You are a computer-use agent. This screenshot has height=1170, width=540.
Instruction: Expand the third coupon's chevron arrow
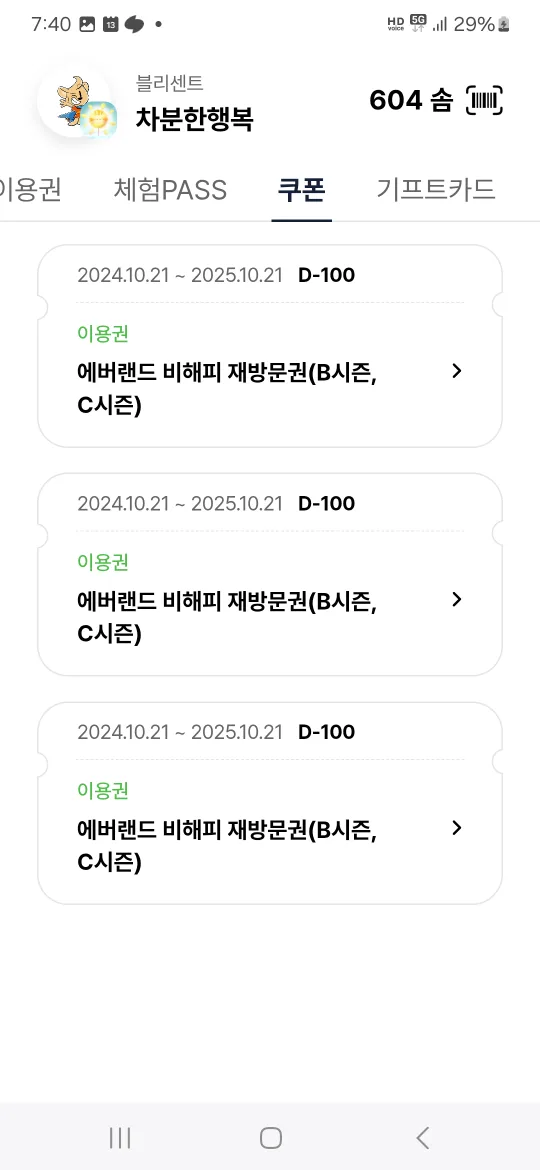tap(457, 828)
